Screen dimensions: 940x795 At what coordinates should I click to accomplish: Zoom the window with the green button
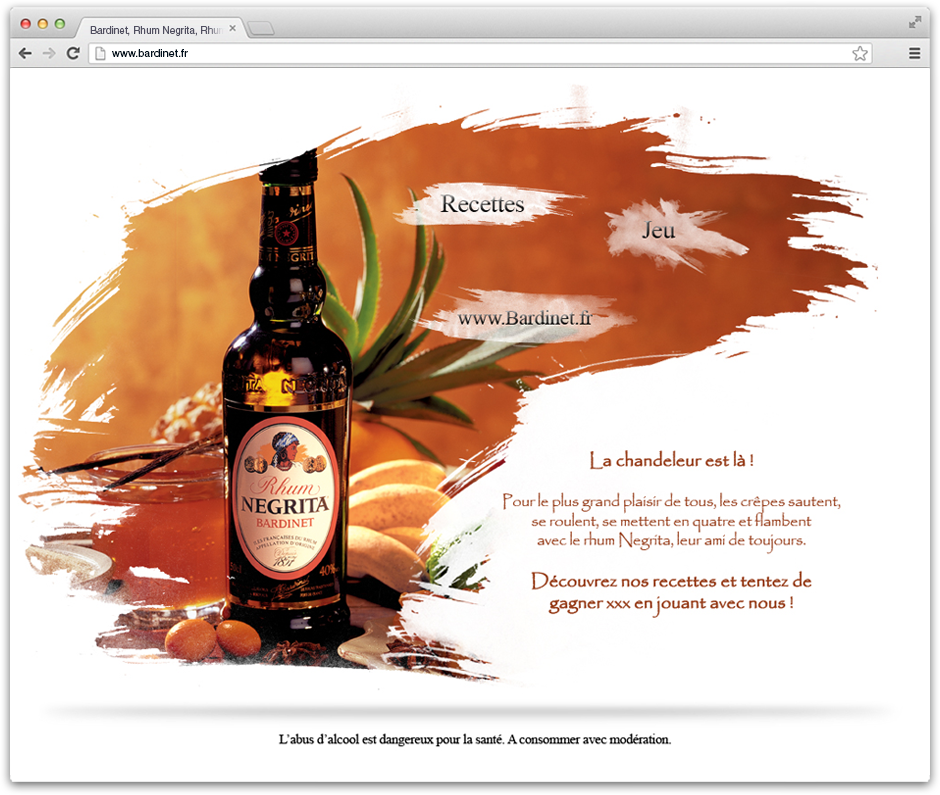[x=60, y=23]
